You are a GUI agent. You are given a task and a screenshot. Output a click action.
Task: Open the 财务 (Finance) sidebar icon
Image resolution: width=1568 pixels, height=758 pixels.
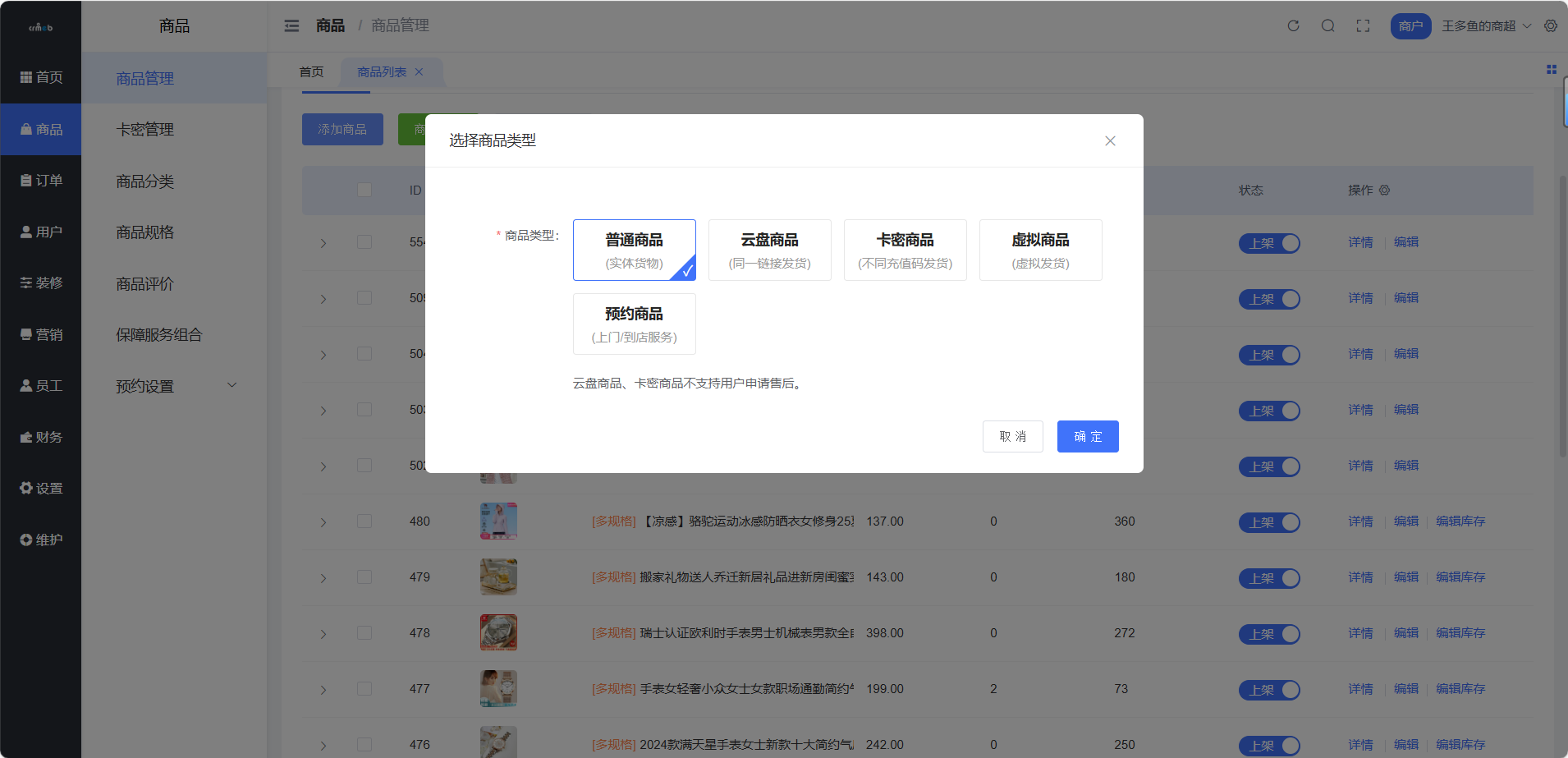[41, 436]
